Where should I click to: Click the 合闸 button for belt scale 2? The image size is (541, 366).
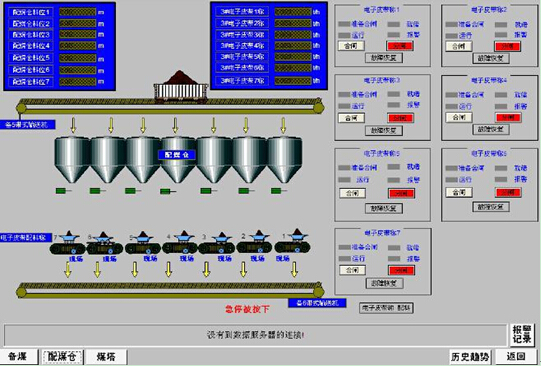(459, 46)
